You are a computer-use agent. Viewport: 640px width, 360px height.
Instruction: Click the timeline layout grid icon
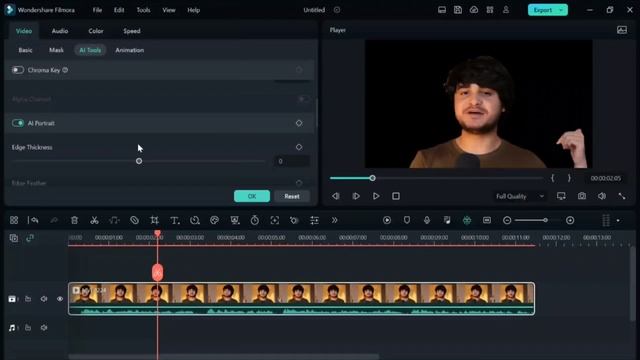(14, 220)
